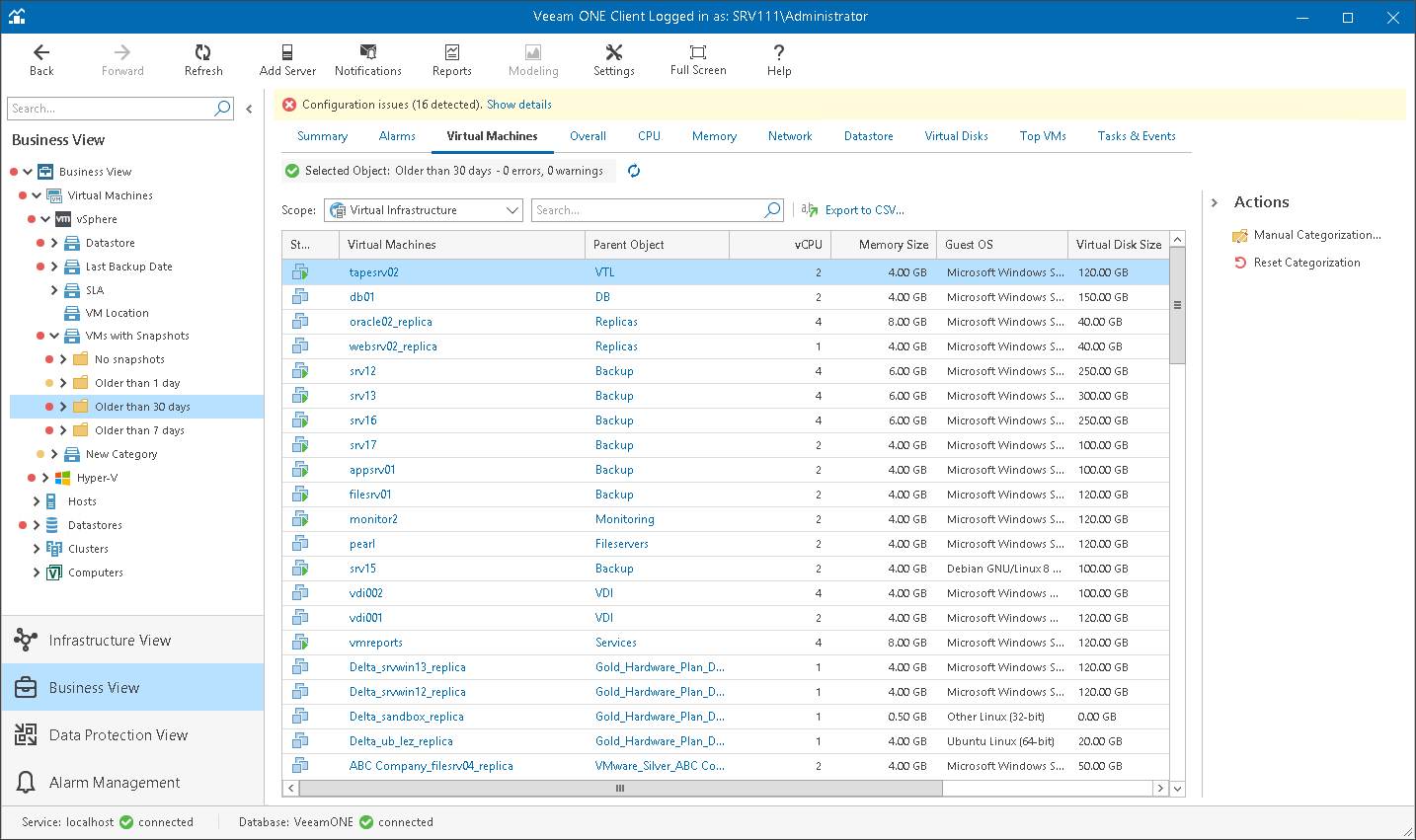Collapse the VMs with Snapshots node
The width and height of the screenshot is (1416, 840).
point(54,336)
